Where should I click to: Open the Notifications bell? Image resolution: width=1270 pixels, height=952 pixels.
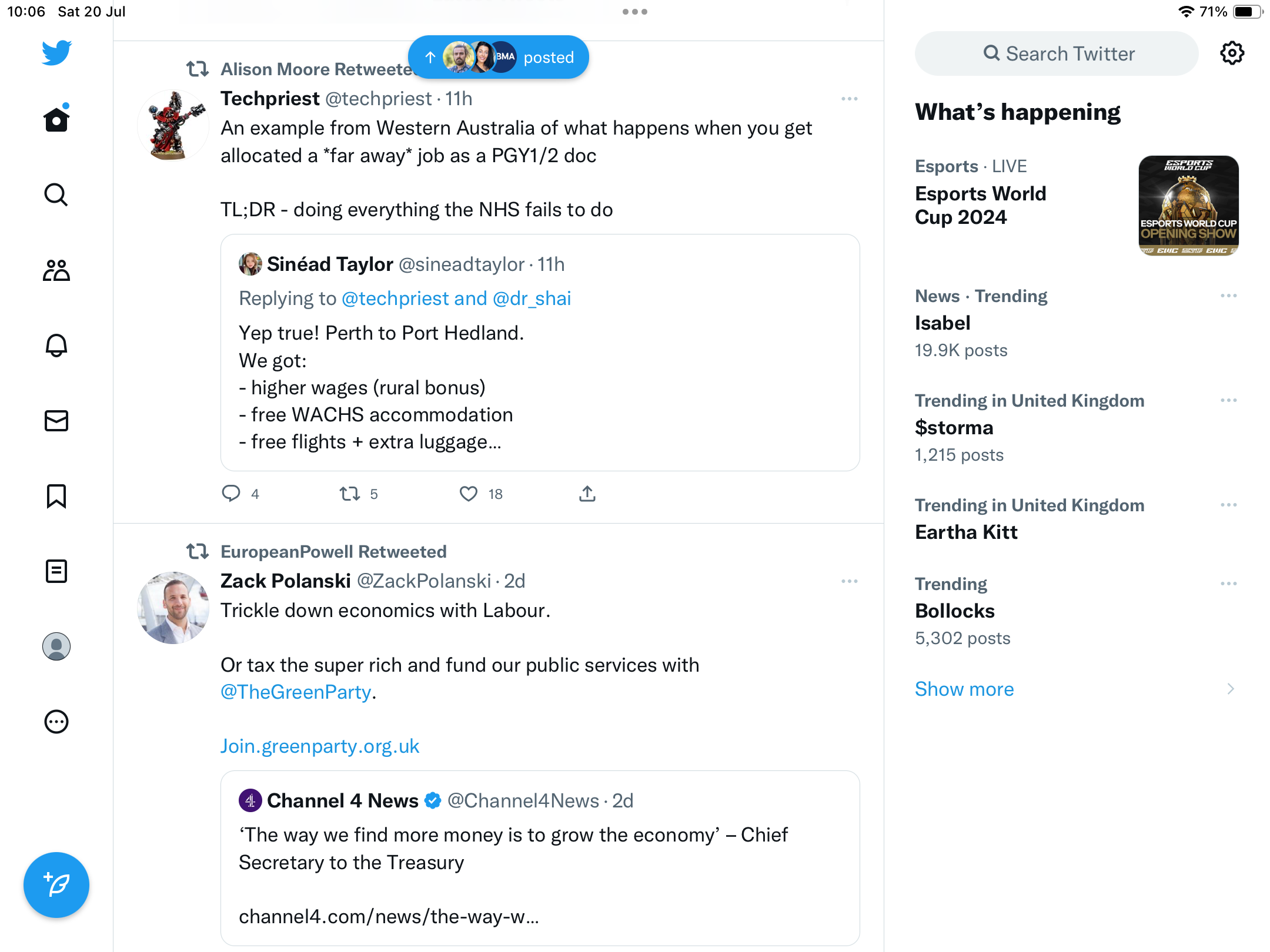coord(56,346)
